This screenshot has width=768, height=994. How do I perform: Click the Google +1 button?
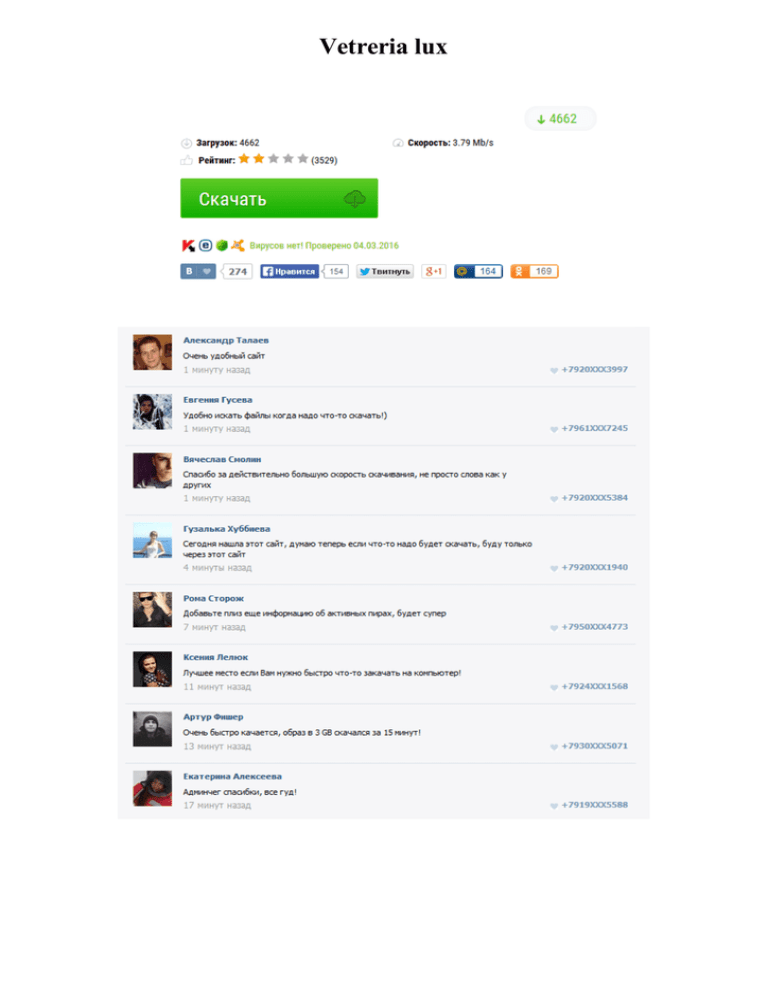tap(434, 271)
